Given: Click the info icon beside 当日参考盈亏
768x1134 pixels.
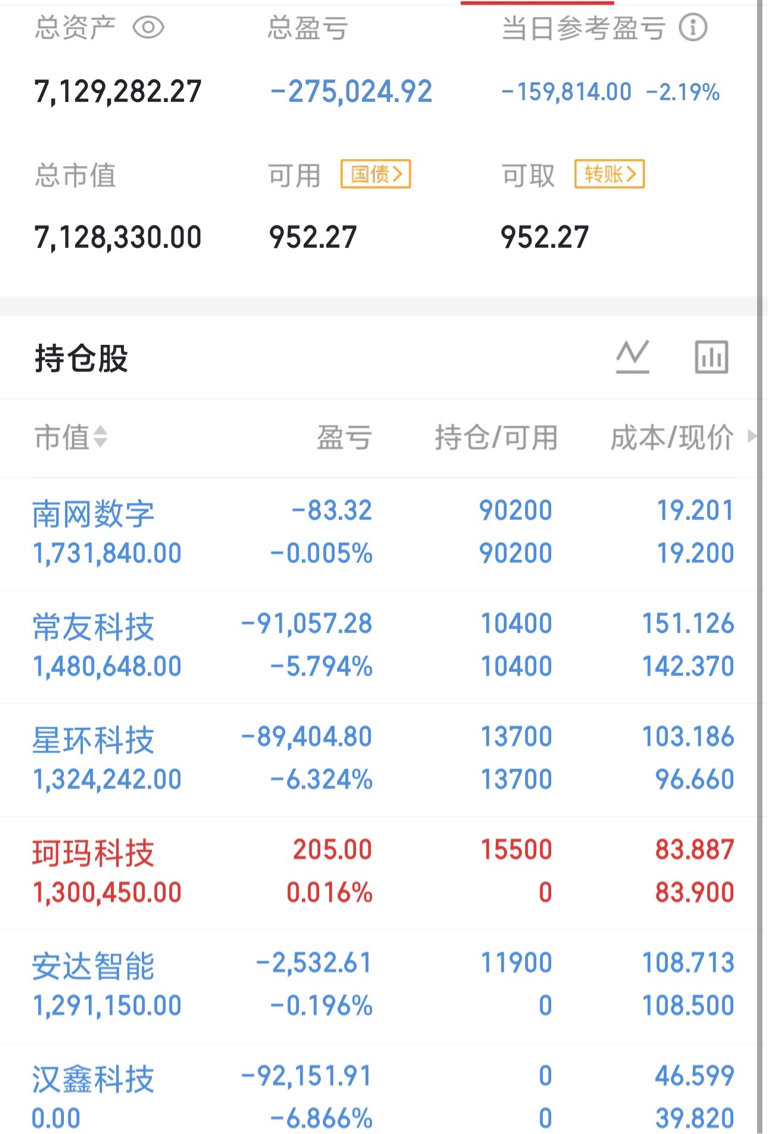Looking at the screenshot, I should coord(693,28).
